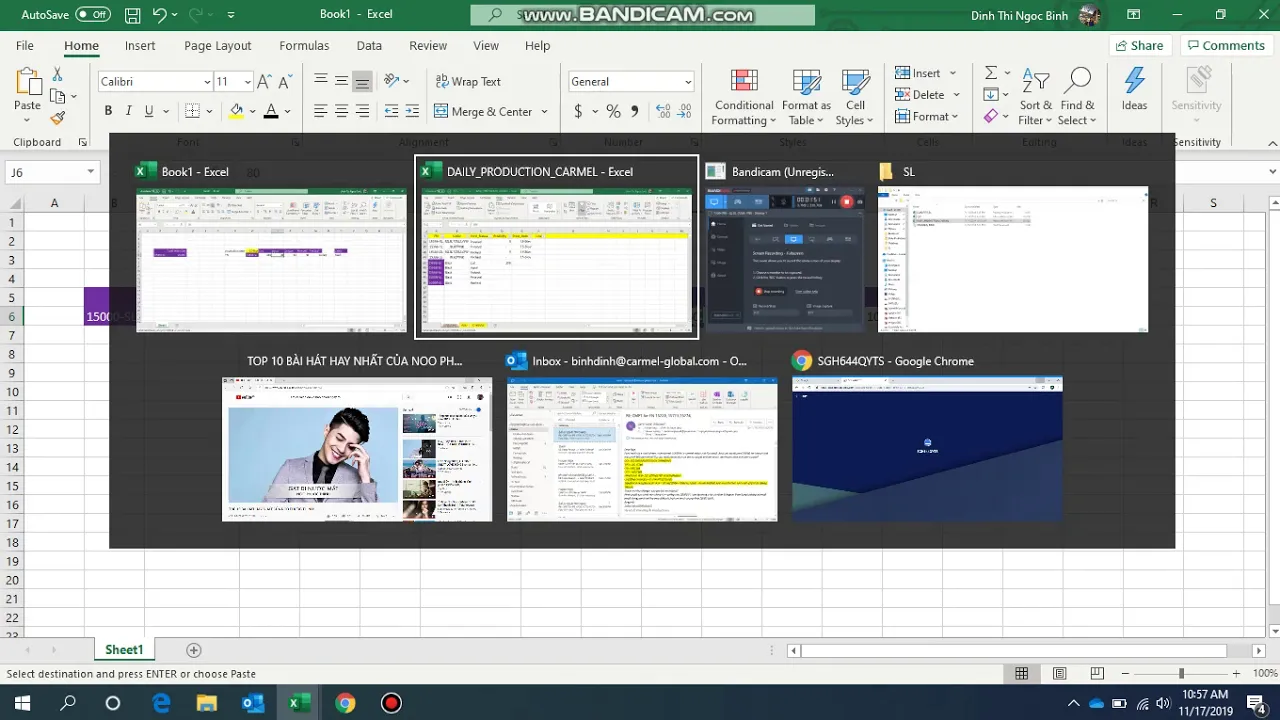Viewport: 1280px width, 720px height.
Task: Apply yellow Fill Color swatch
Action: pyautogui.click(x=237, y=111)
